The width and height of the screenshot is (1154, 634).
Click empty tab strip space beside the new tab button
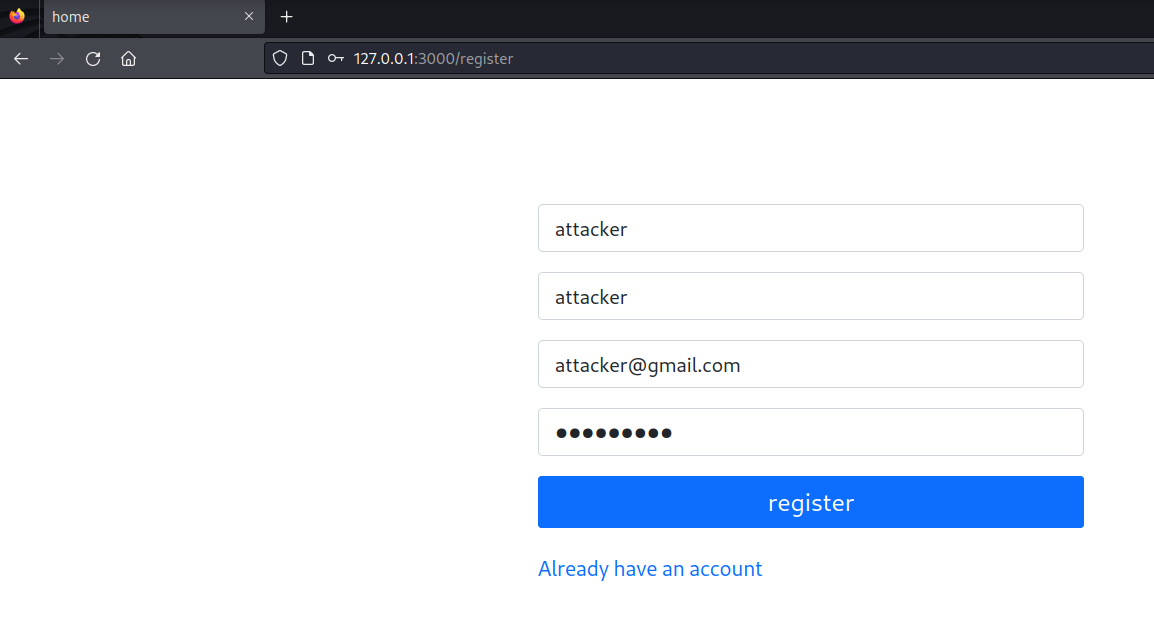pyautogui.click(x=700, y=16)
